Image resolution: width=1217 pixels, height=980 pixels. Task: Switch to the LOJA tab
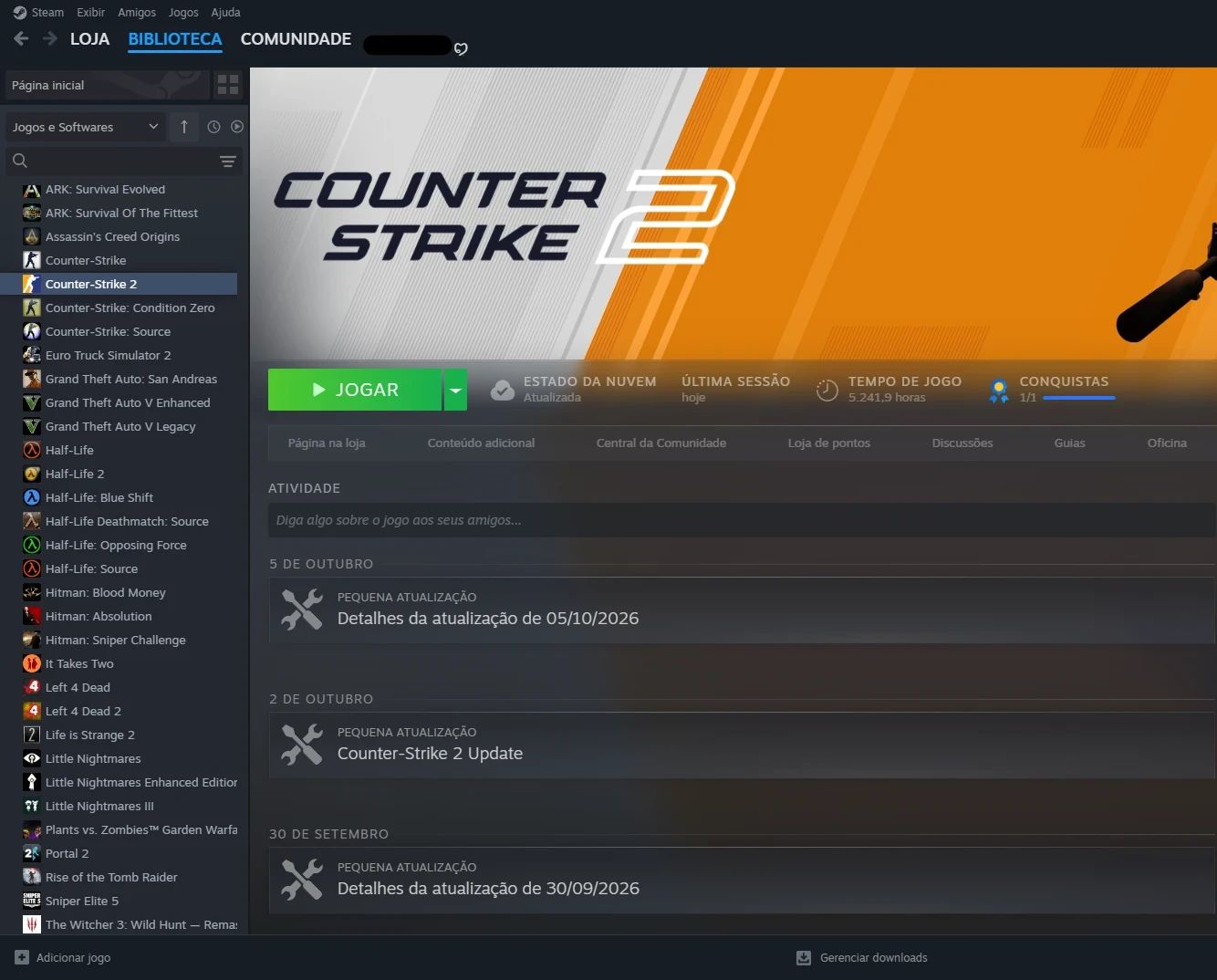[x=89, y=39]
